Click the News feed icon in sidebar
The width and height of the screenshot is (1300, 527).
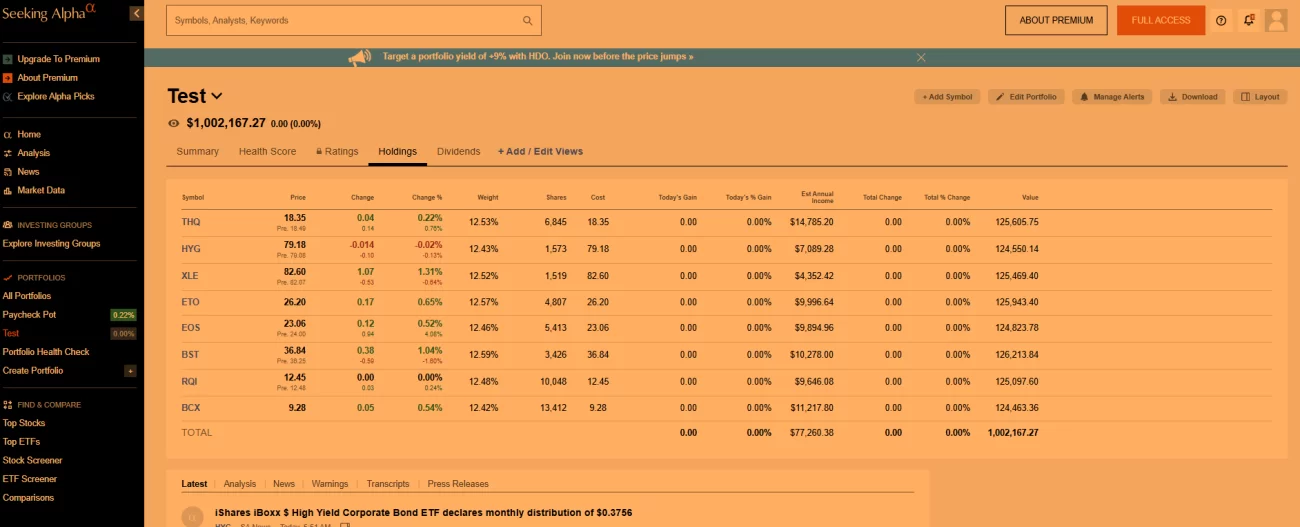8,172
